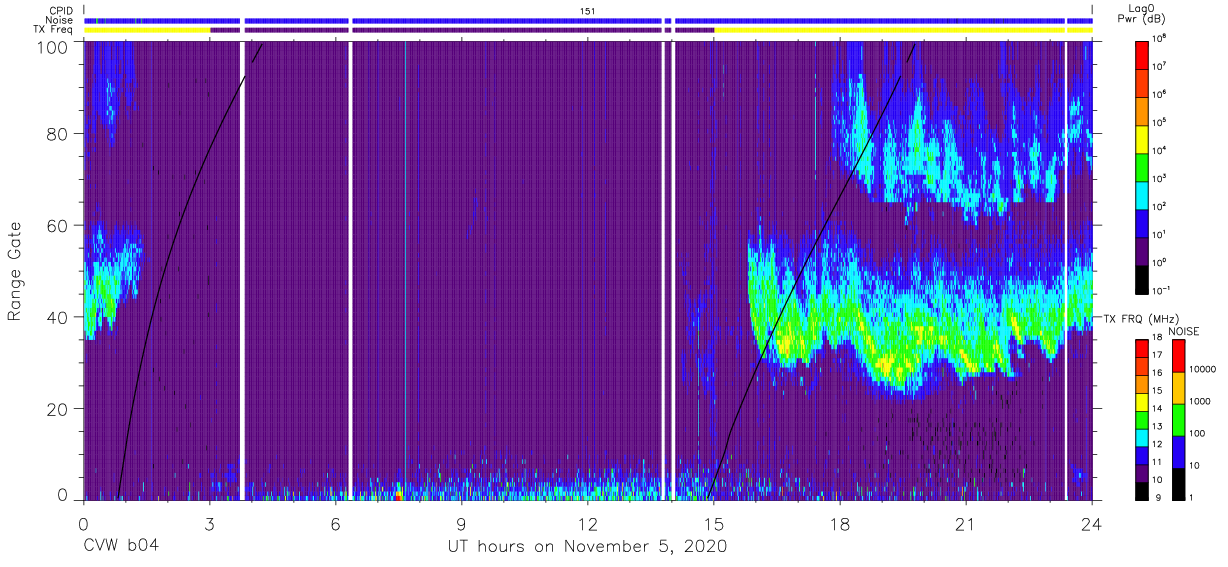Click the 100 tick label on Range Gate axis
Viewport: 1228px width, 567px height.
52,47
